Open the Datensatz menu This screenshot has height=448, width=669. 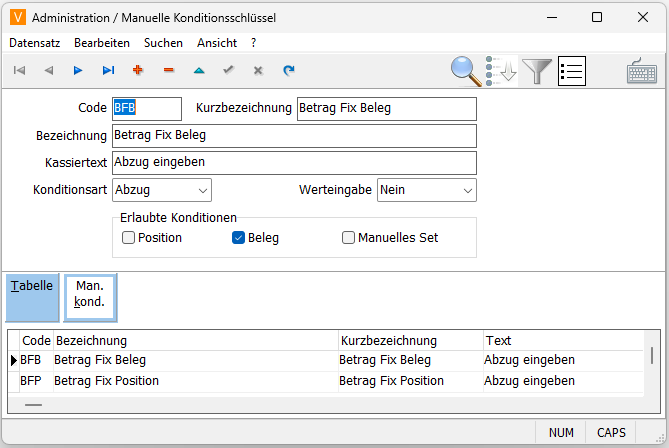[x=35, y=43]
